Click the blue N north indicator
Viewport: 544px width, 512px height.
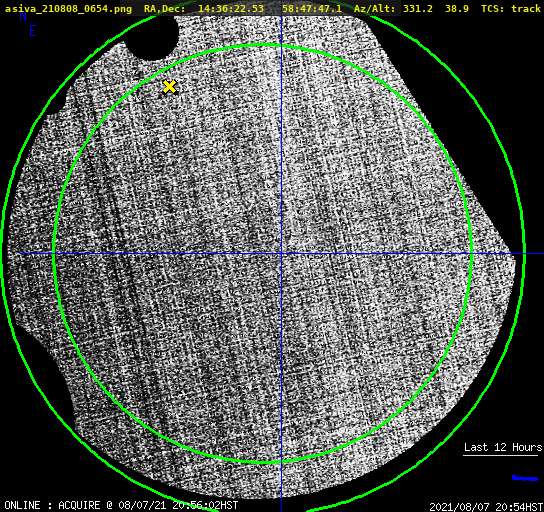click(x=23, y=16)
